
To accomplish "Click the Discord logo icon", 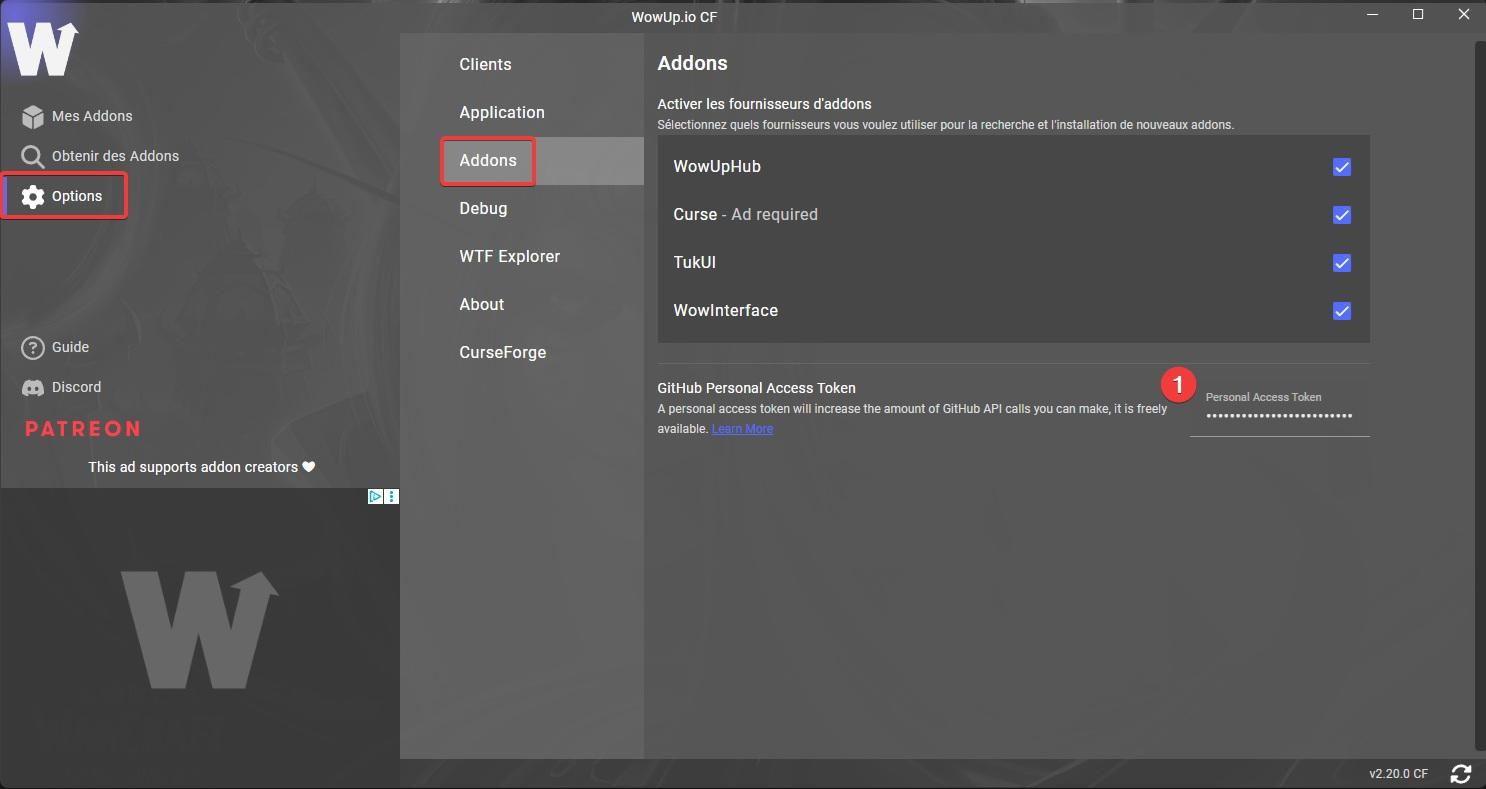I will point(33,387).
